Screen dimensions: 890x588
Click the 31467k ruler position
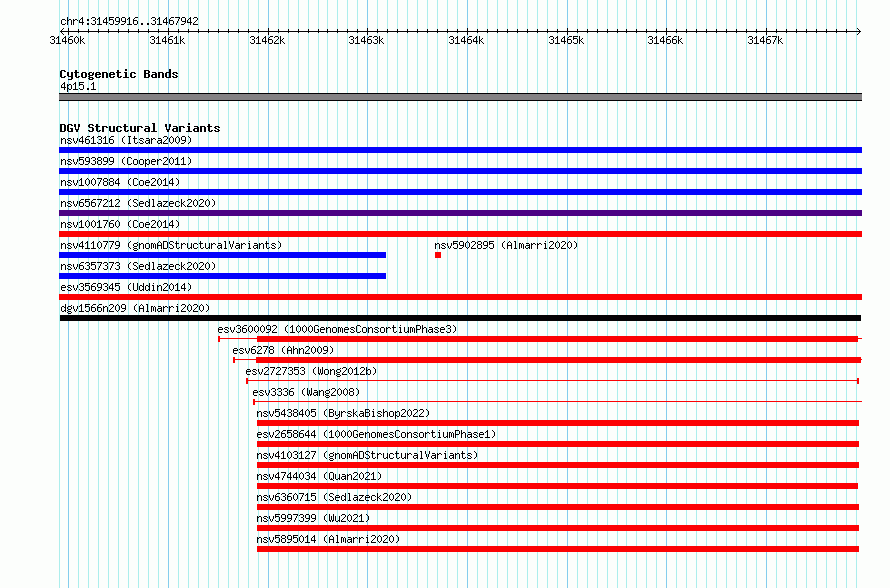766,40
